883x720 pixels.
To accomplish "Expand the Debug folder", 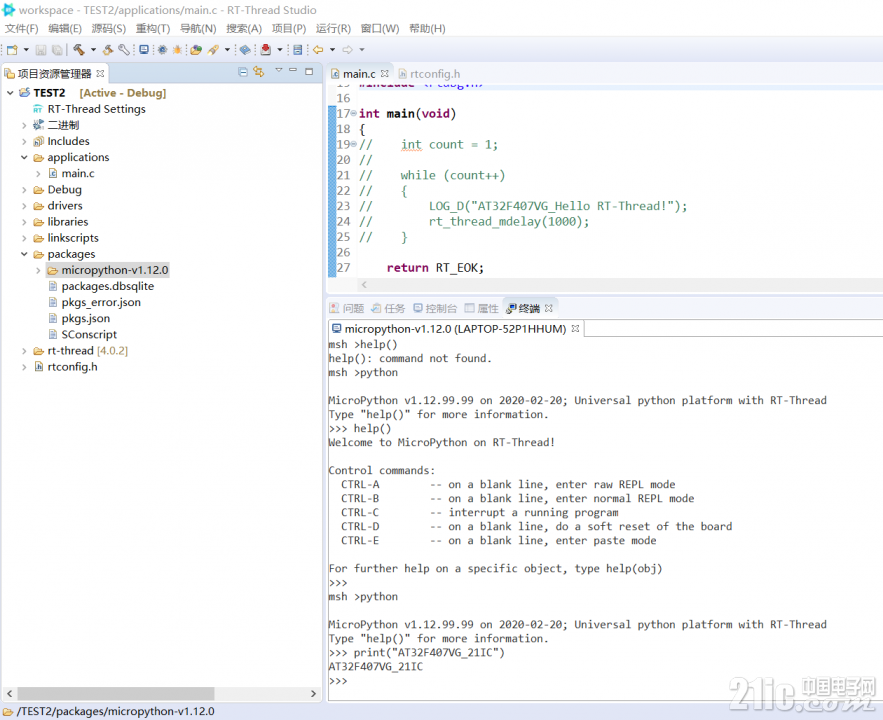I will coord(24,190).
